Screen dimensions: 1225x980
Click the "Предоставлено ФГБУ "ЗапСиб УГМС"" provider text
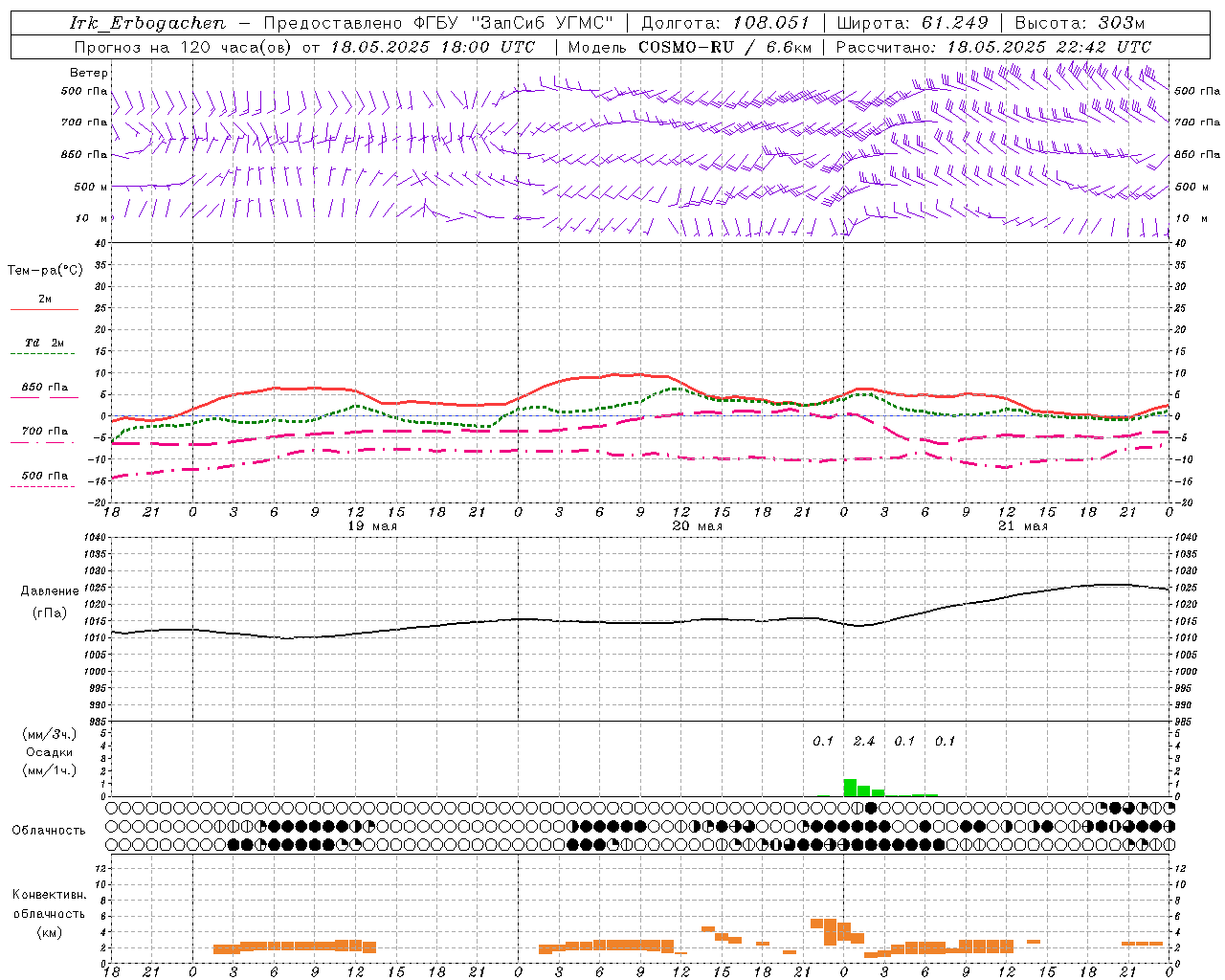(x=438, y=23)
